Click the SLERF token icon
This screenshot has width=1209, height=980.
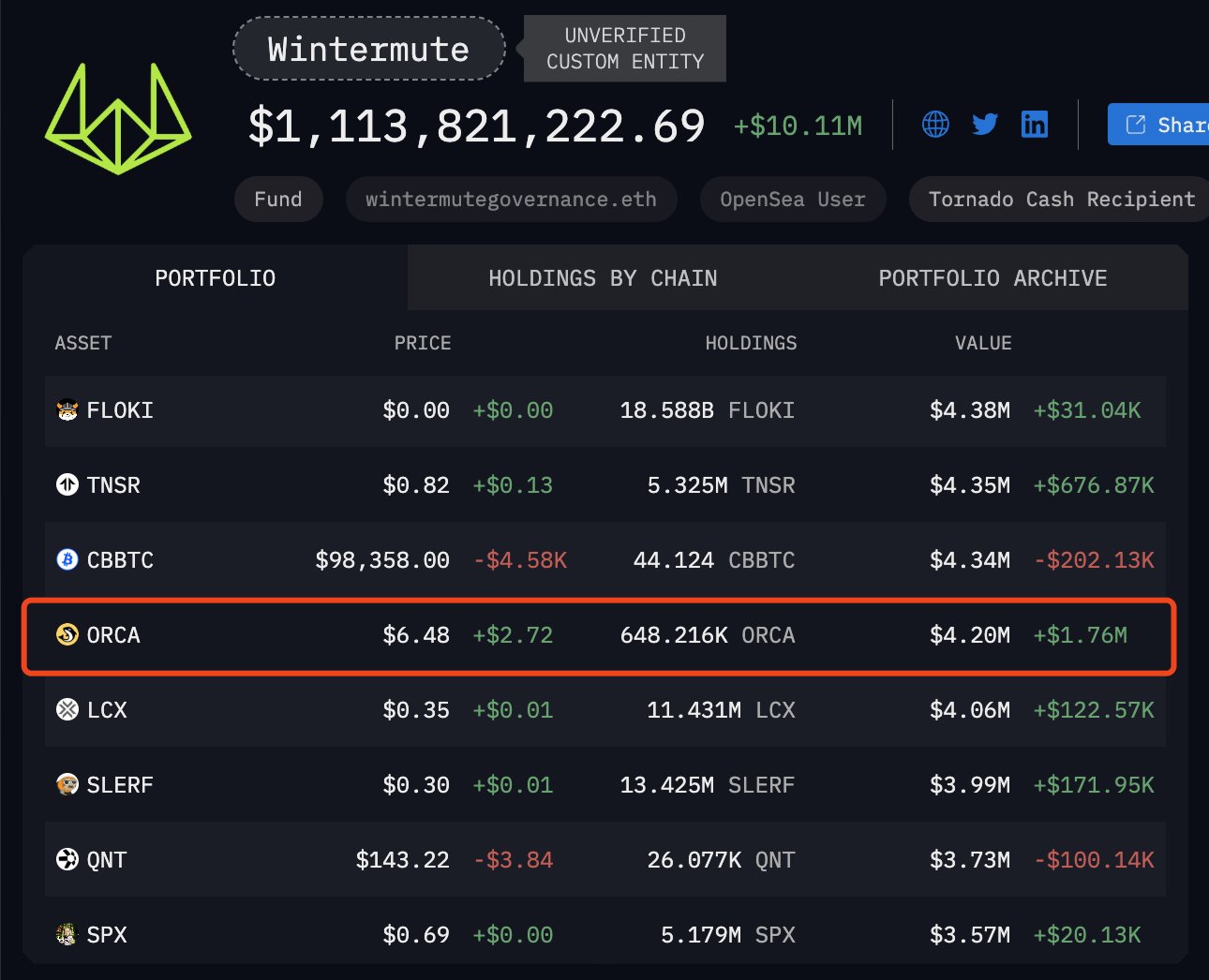coord(67,785)
